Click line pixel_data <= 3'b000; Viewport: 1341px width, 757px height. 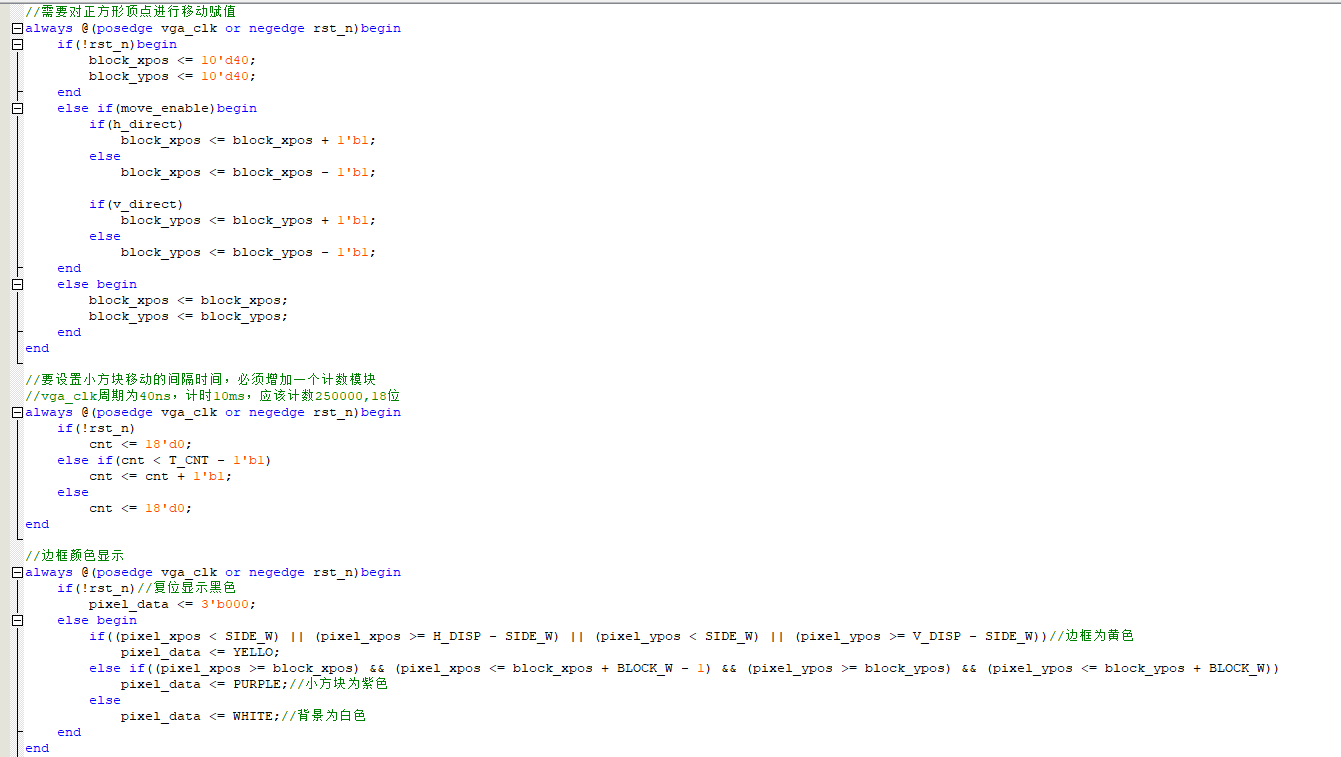click(172, 604)
